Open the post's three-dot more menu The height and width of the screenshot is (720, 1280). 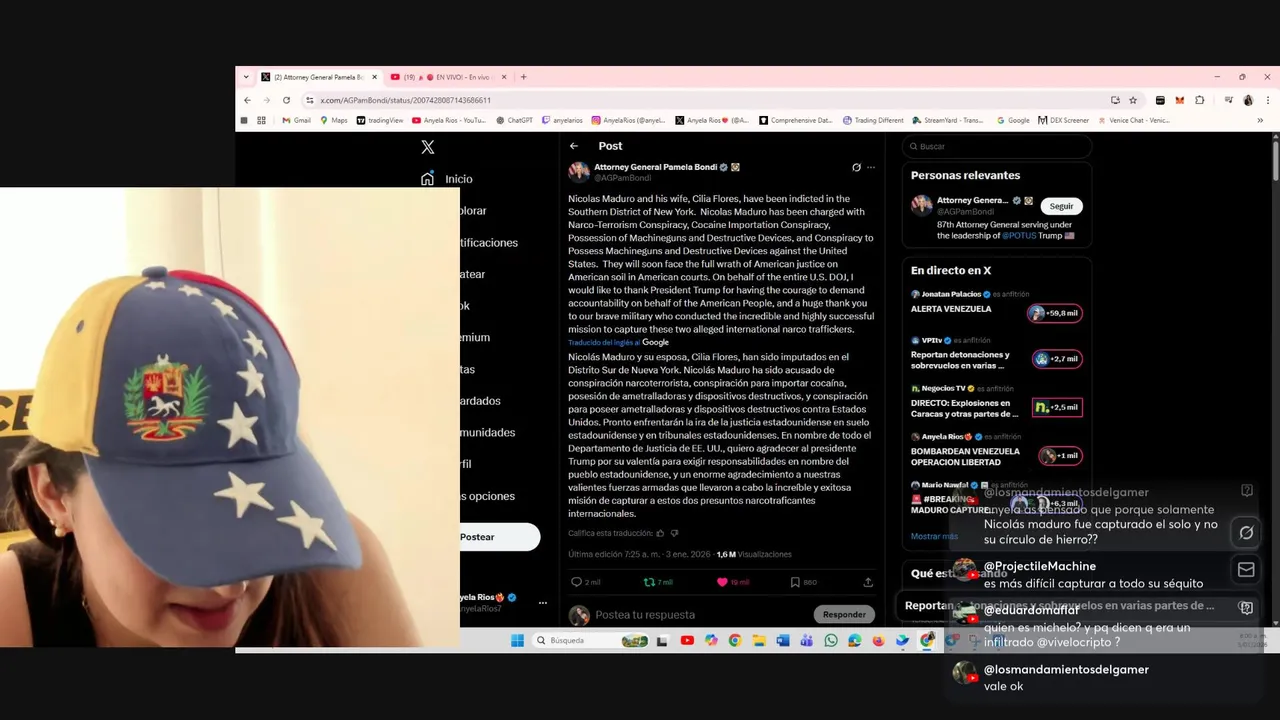(871, 167)
